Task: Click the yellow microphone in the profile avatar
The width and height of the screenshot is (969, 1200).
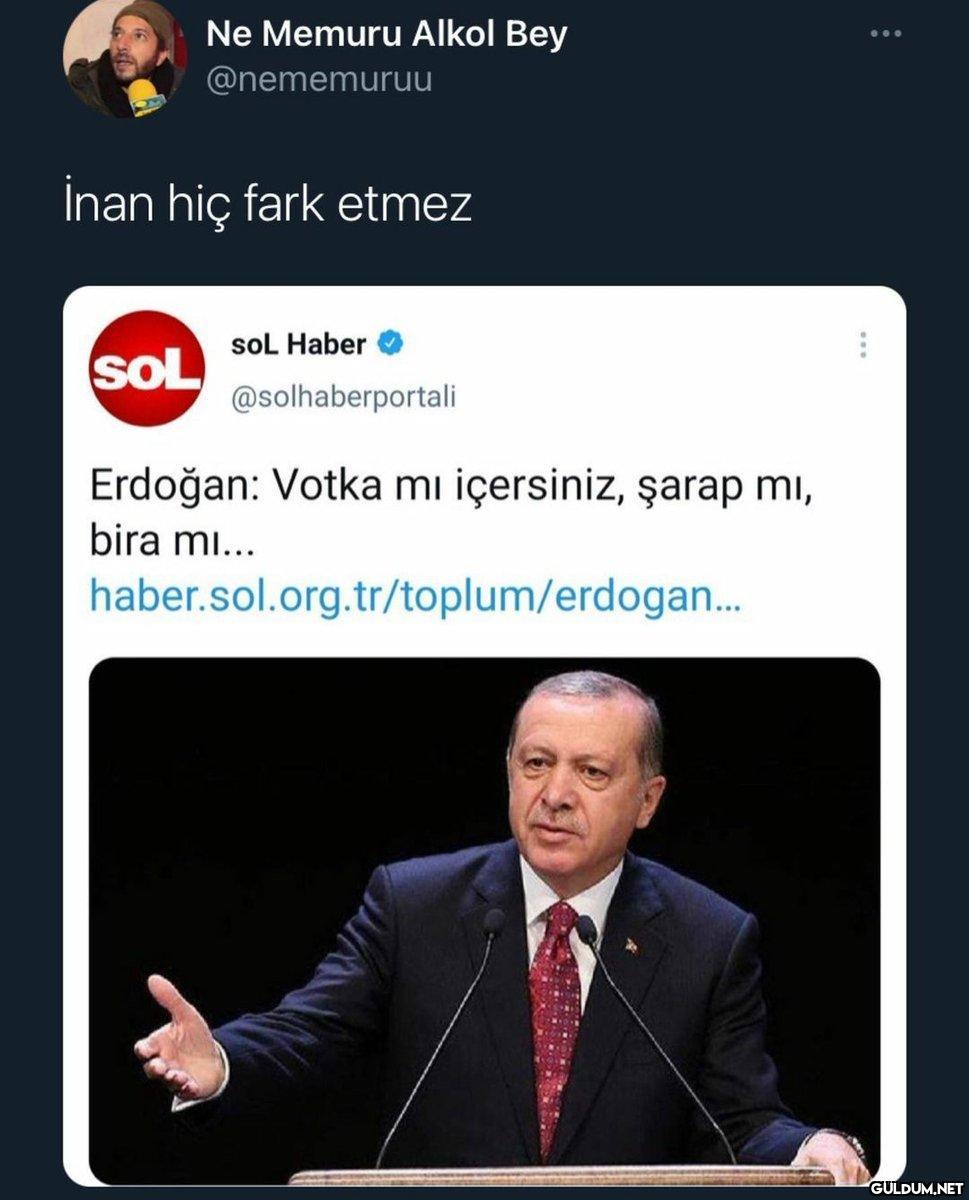Action: [146, 97]
